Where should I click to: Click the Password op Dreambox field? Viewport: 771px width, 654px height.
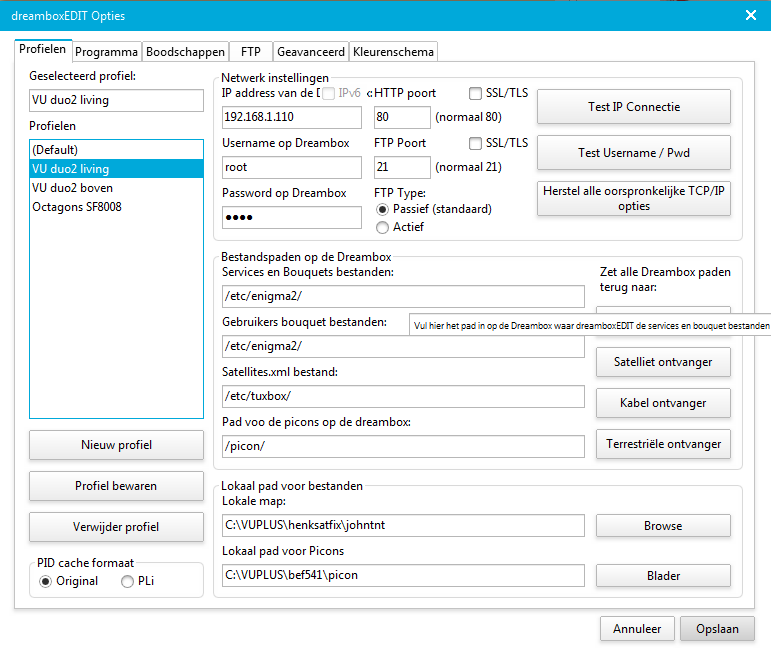(292, 217)
